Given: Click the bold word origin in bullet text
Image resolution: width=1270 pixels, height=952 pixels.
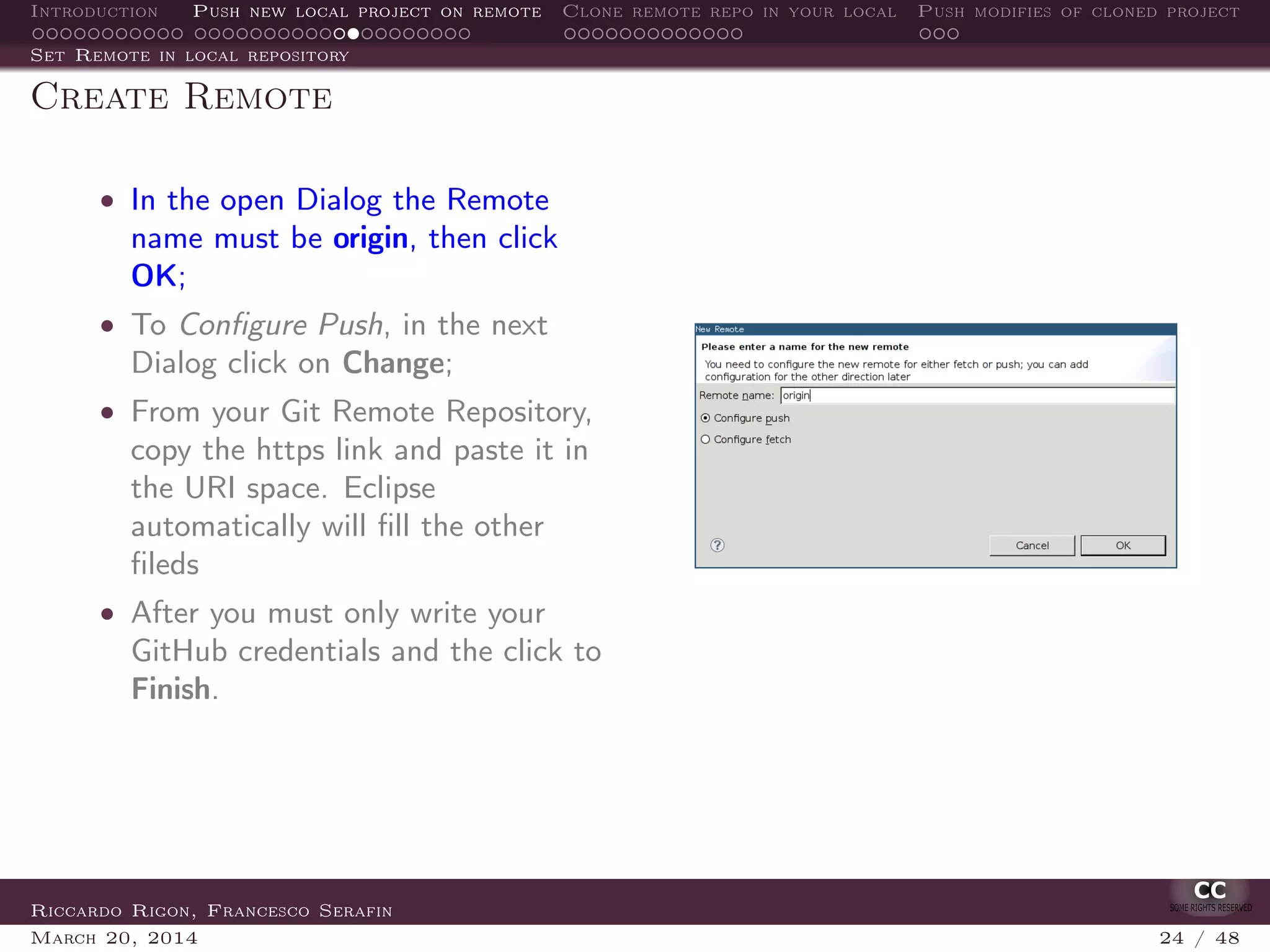Looking at the screenshot, I should (x=370, y=239).
